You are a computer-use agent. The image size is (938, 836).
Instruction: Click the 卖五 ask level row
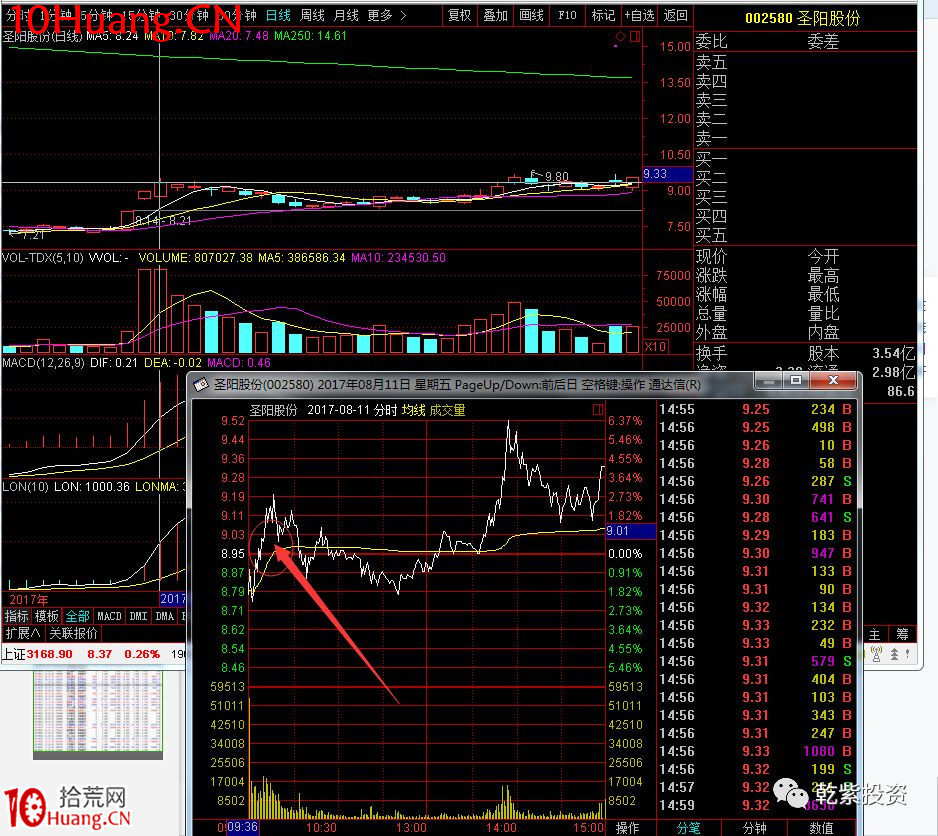coord(805,62)
